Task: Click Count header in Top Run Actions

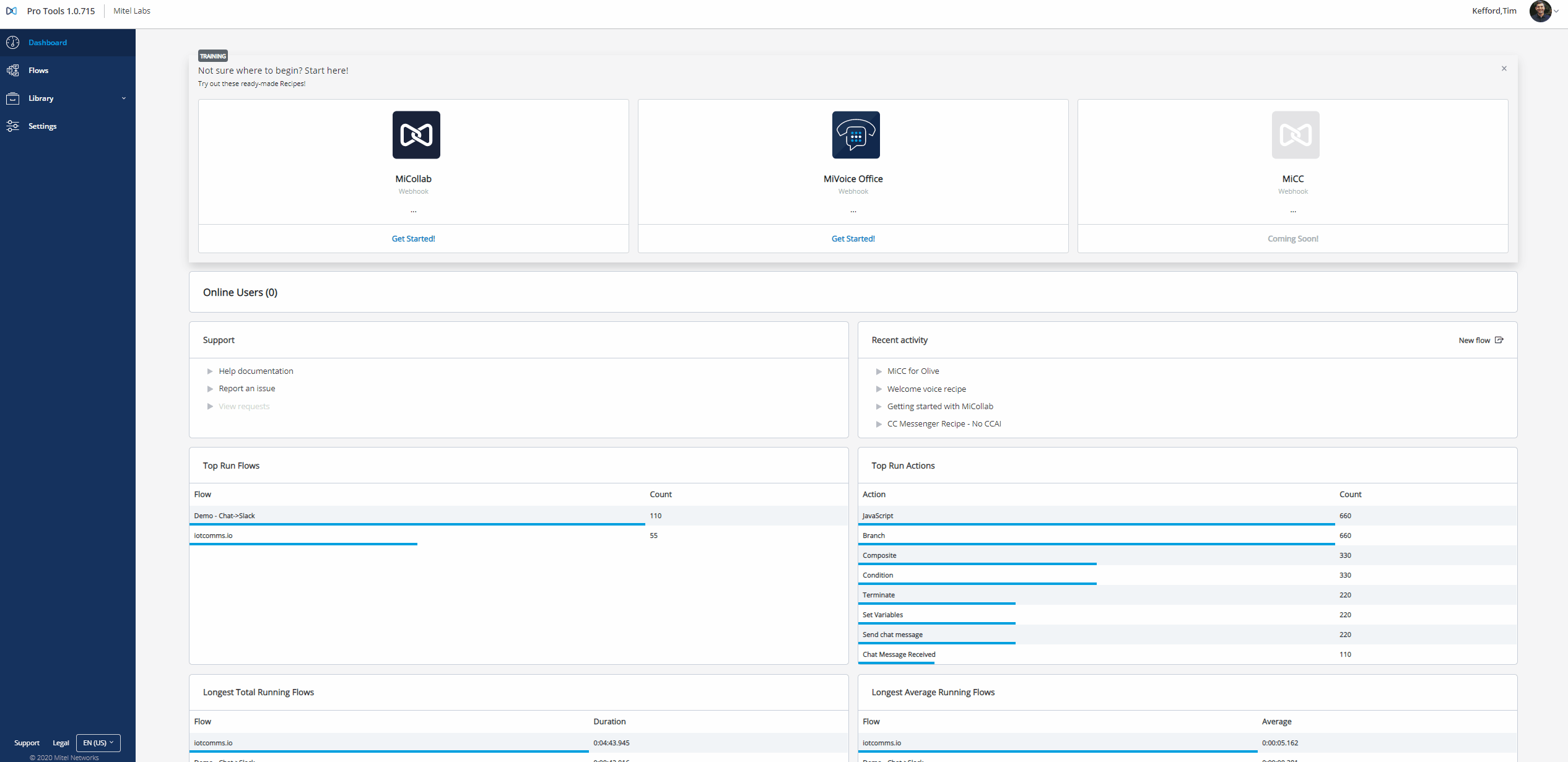Action: [x=1350, y=495]
